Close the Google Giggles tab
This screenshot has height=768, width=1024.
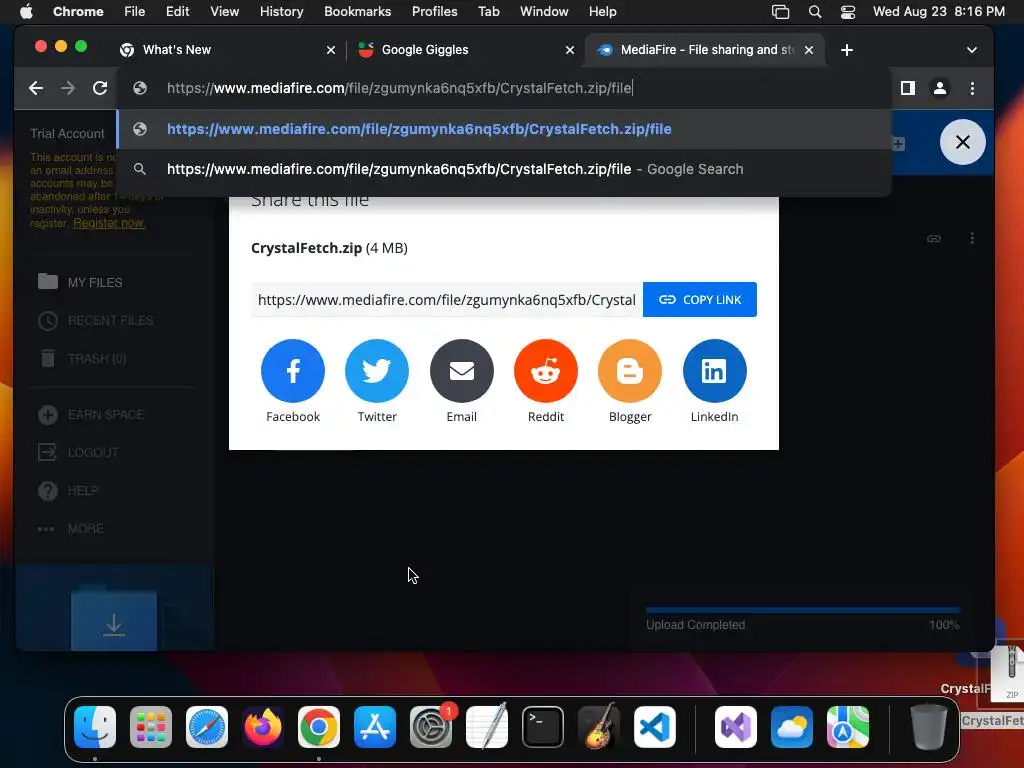[569, 50]
